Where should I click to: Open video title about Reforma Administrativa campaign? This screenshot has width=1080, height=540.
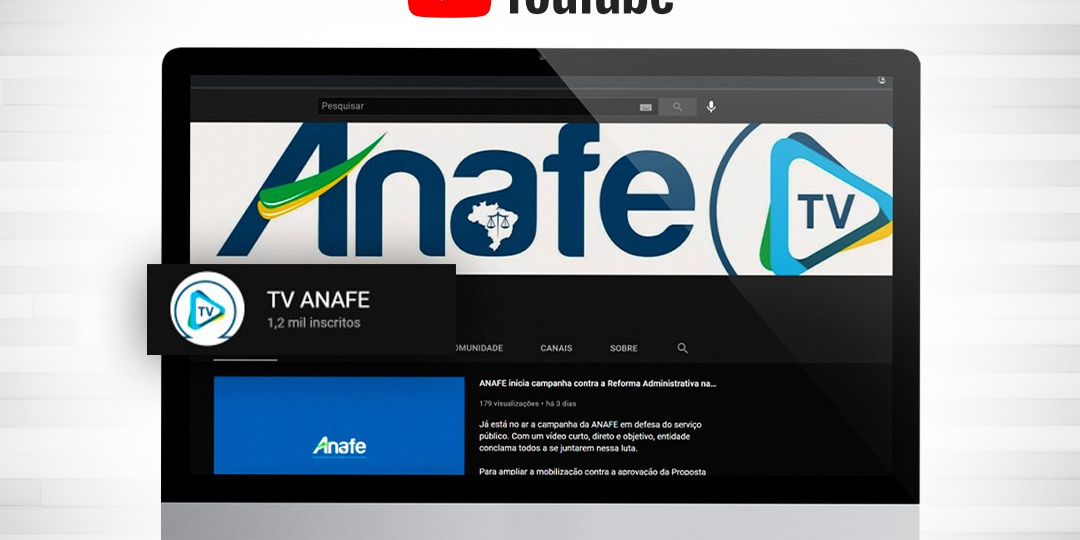coord(597,383)
